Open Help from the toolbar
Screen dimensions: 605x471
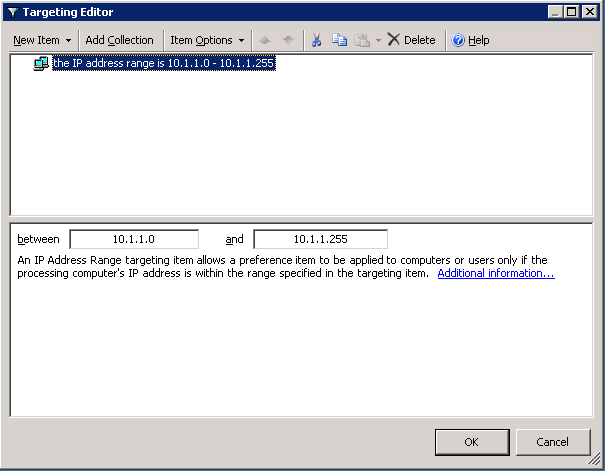(x=470, y=40)
